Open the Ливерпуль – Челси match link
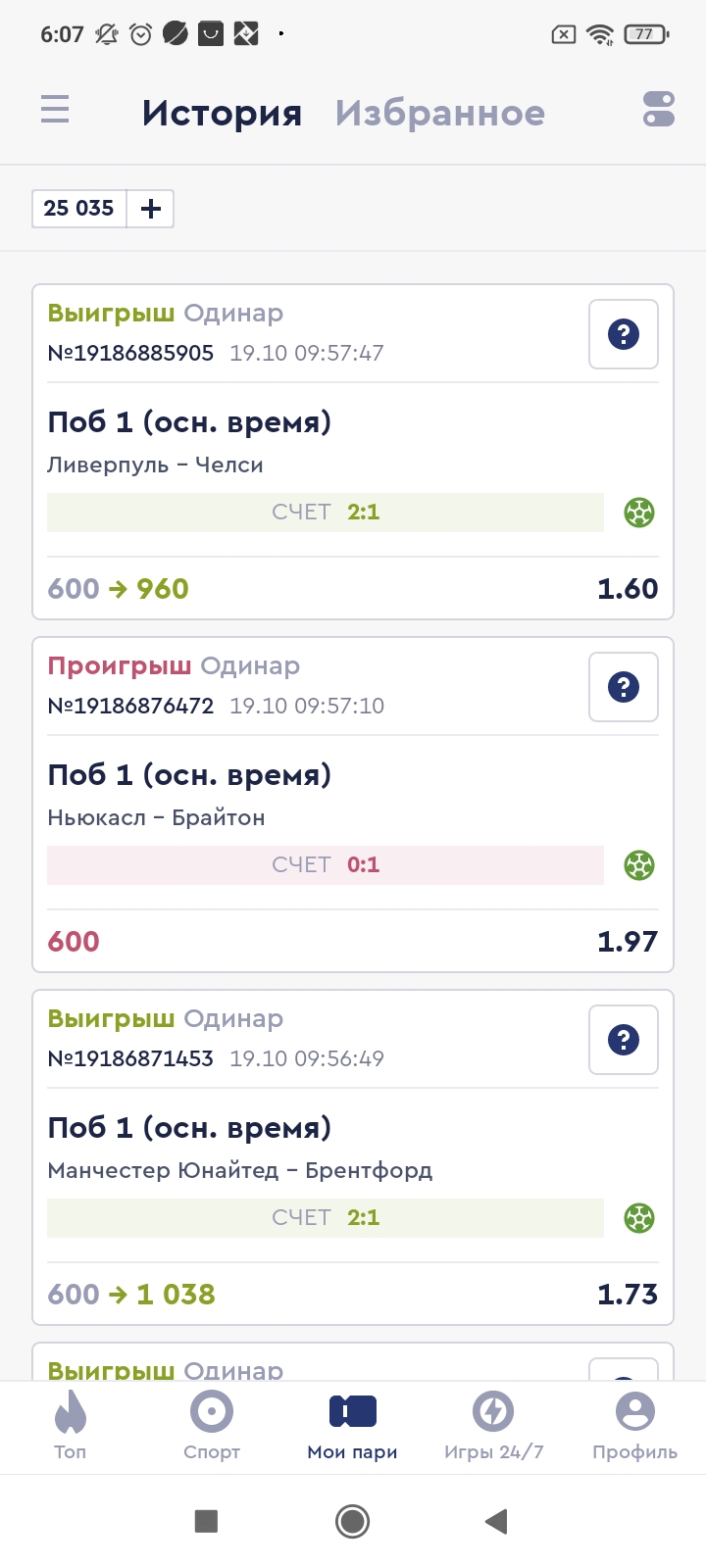This screenshot has height=1568, width=706. tap(155, 465)
